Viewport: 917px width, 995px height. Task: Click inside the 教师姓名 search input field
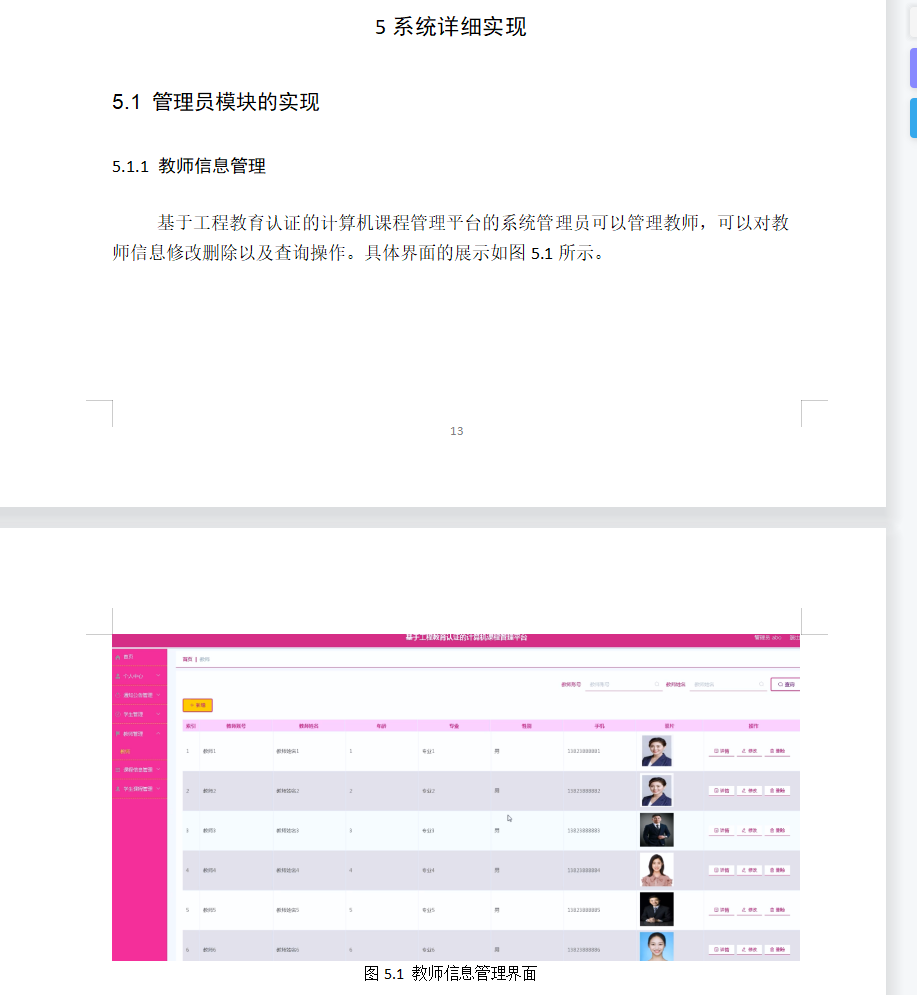click(727, 684)
